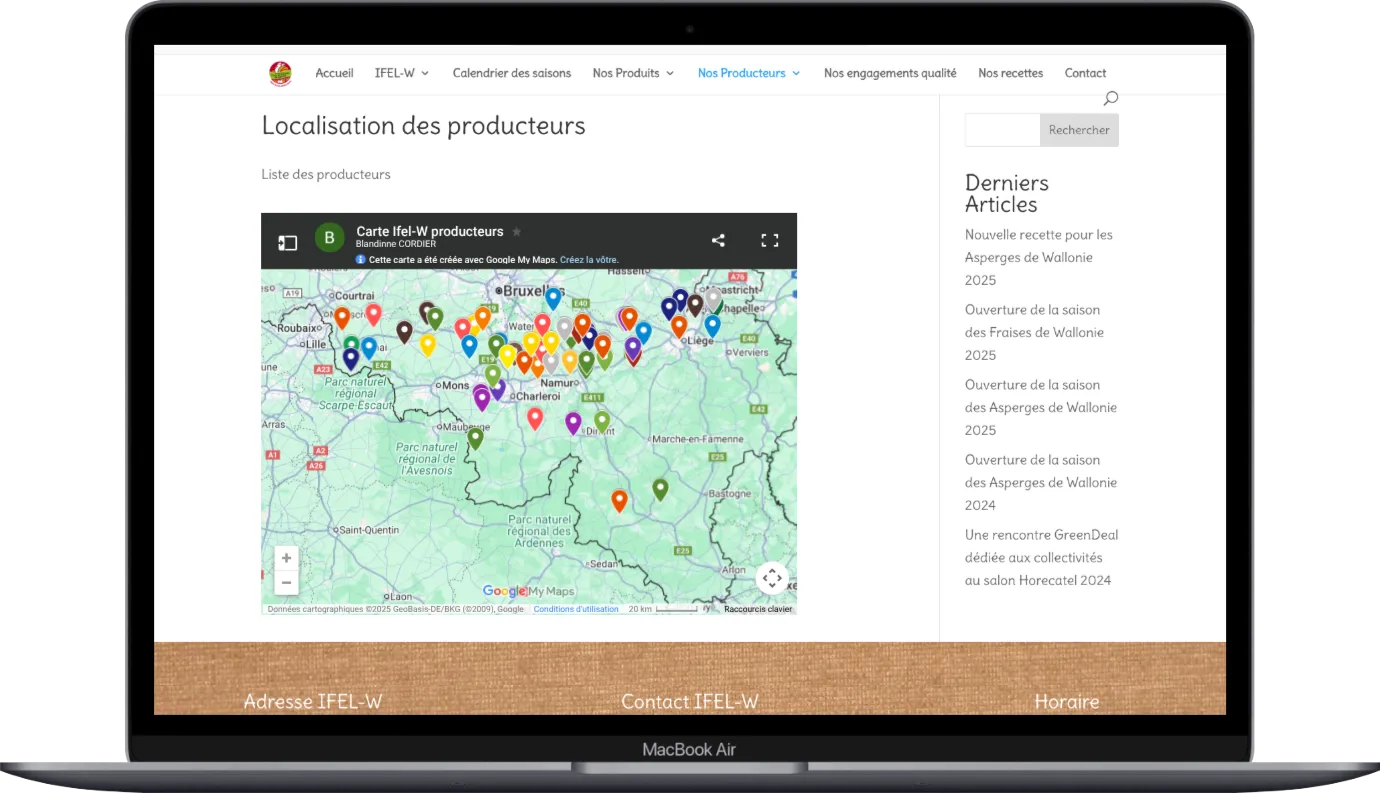Select the dark green pin west of Bastogne
The width and height of the screenshot is (1380, 793).
[660, 489]
